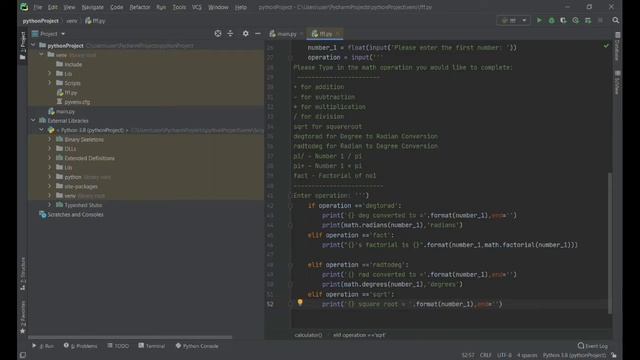Open the Run tool window
640x360 pixels.
[43, 346]
